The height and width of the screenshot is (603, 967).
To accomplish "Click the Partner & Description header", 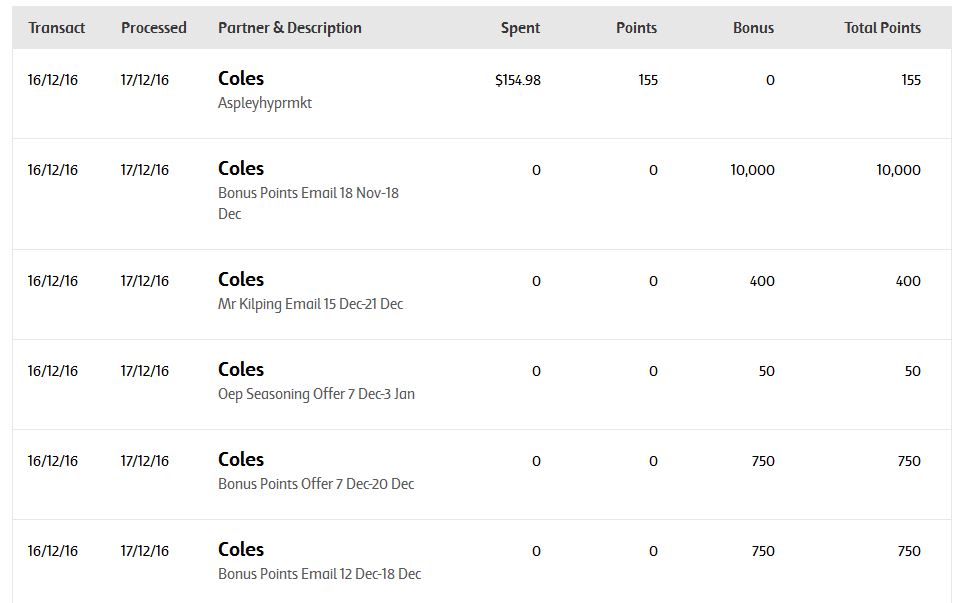I will [x=290, y=28].
